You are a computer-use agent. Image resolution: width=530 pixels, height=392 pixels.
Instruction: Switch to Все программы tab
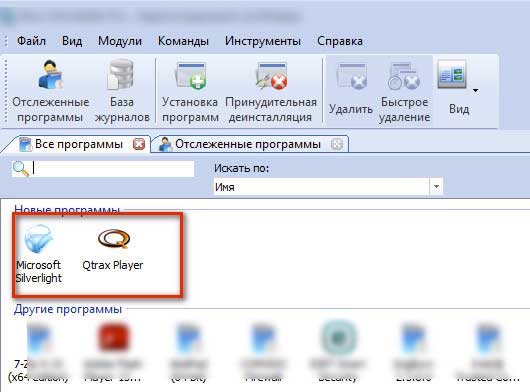[78, 144]
